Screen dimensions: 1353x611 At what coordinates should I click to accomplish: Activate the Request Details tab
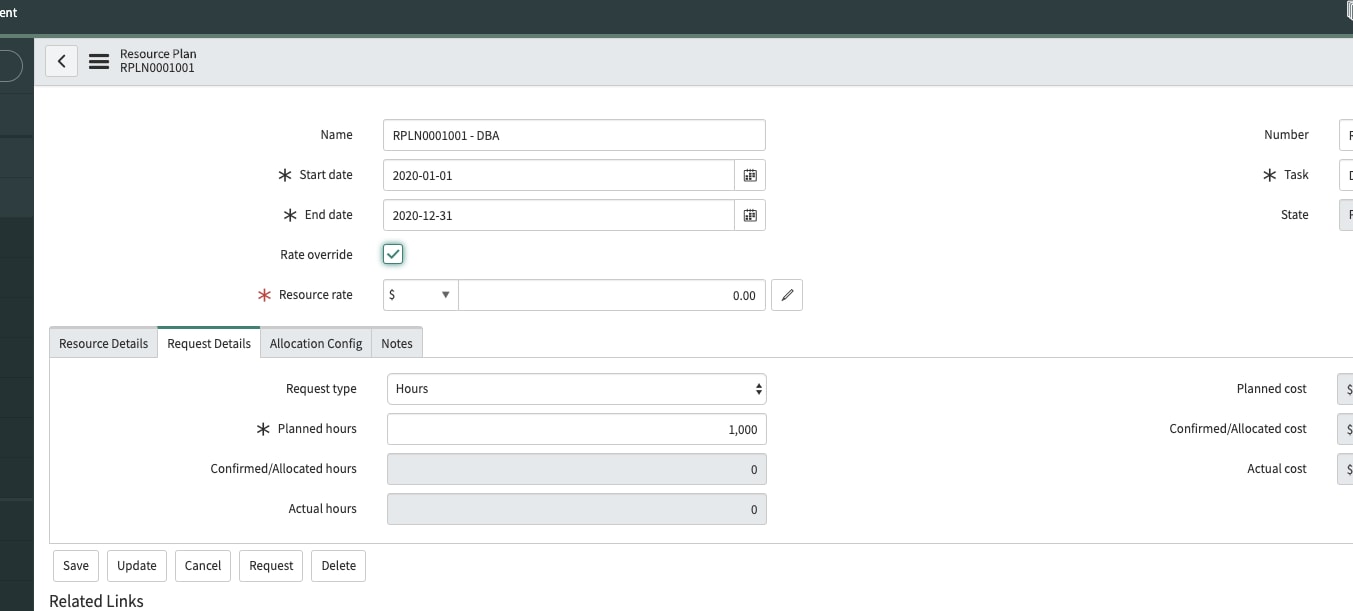tap(208, 343)
